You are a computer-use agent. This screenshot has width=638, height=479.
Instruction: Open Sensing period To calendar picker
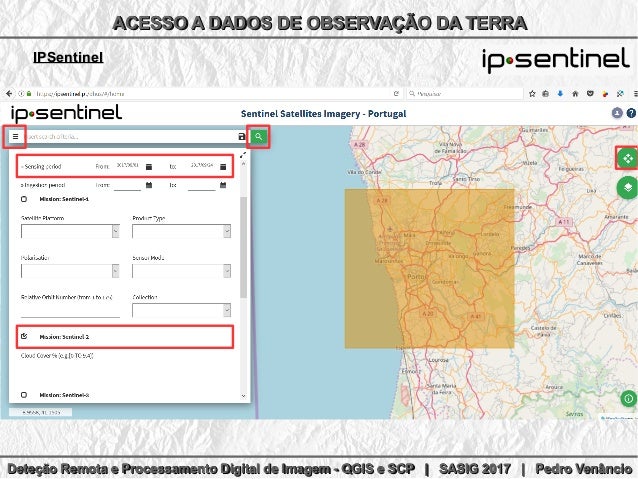click(x=223, y=167)
